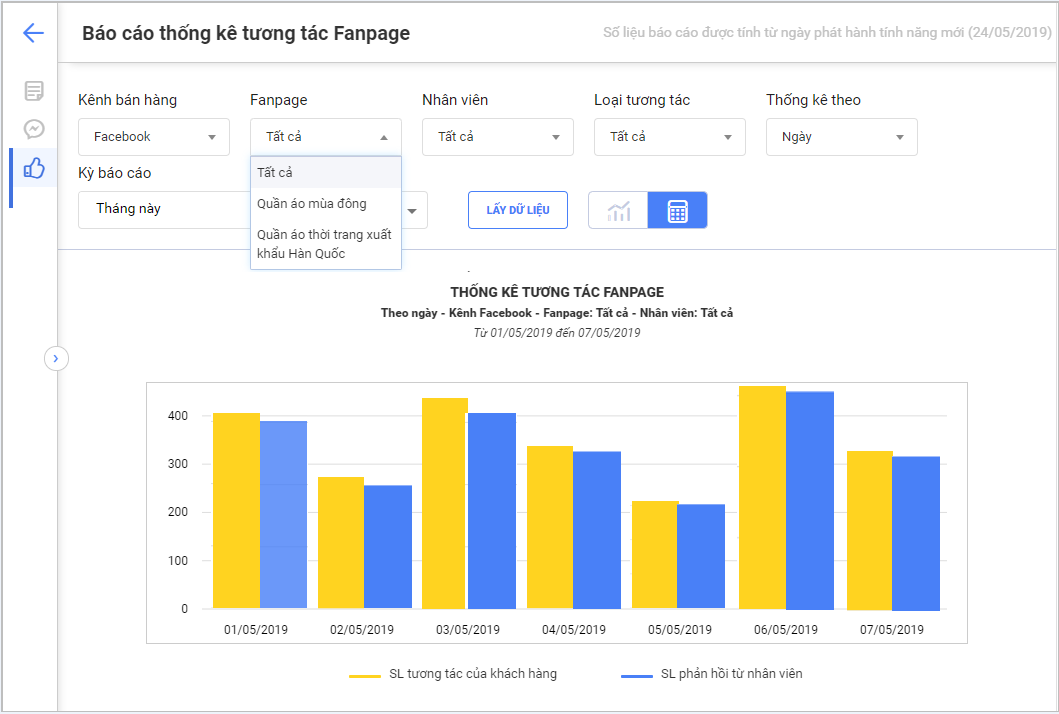Expand sidebar with the chevron arrow
The image size is (1059, 714).
(x=56, y=357)
